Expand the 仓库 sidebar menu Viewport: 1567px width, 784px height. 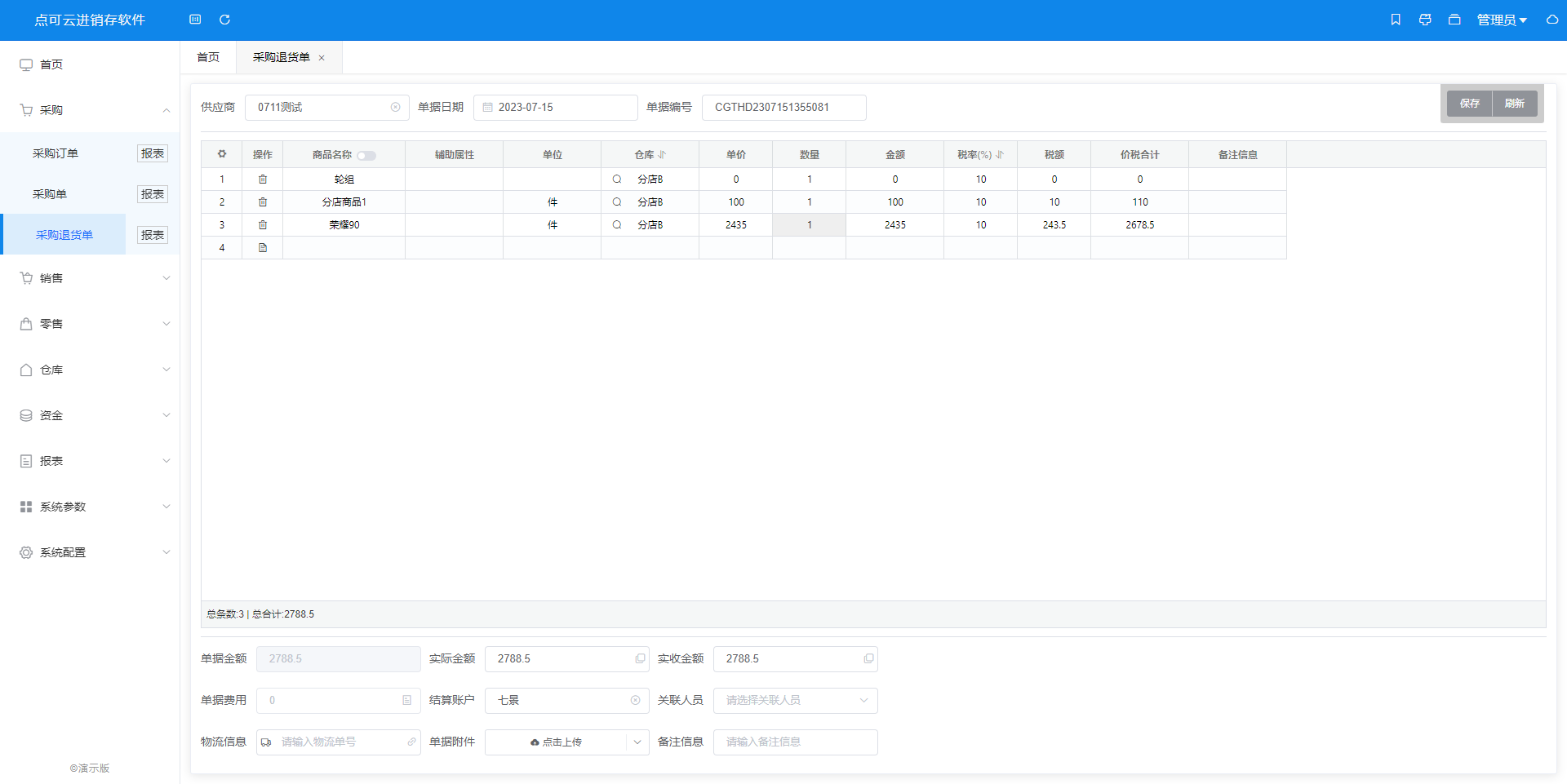coord(90,370)
